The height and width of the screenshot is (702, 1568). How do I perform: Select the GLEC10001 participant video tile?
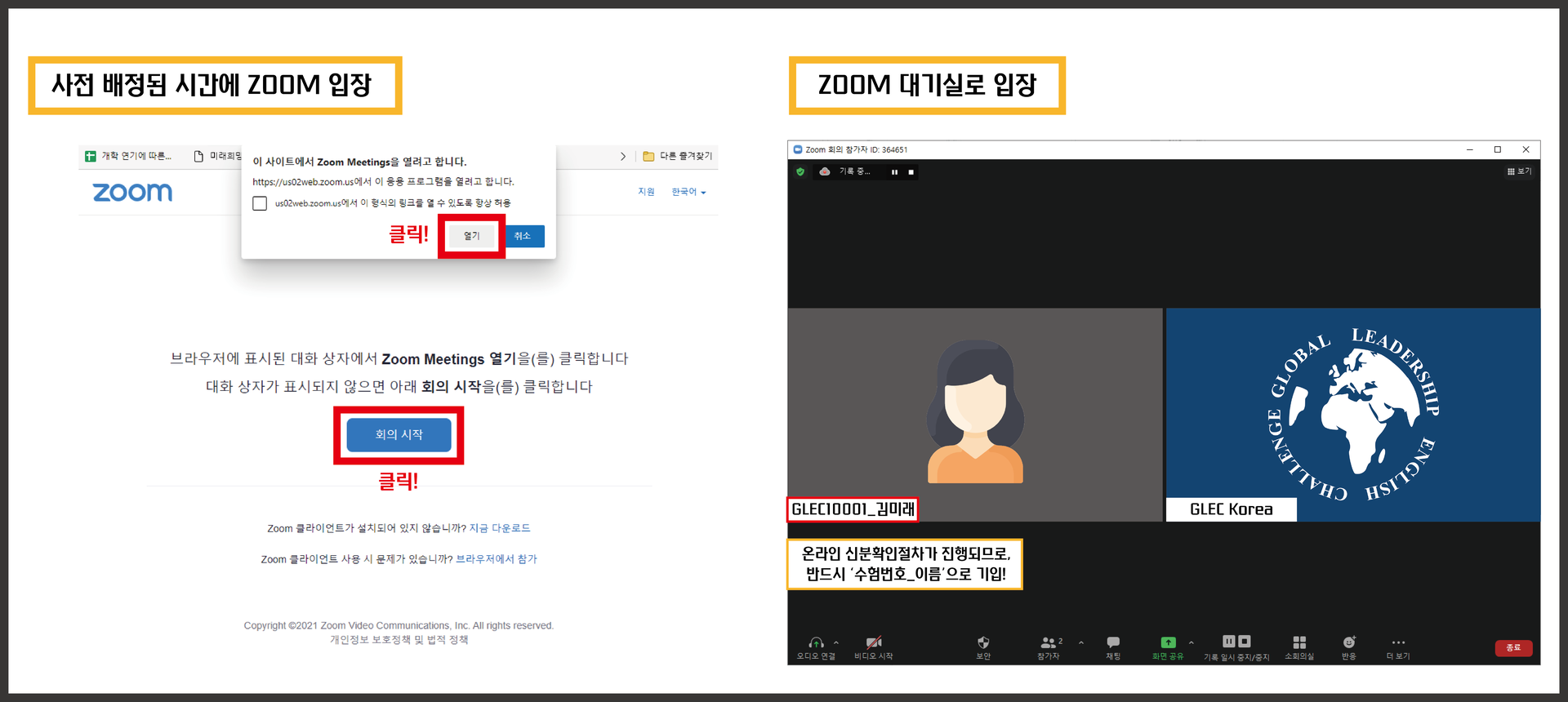(975, 415)
